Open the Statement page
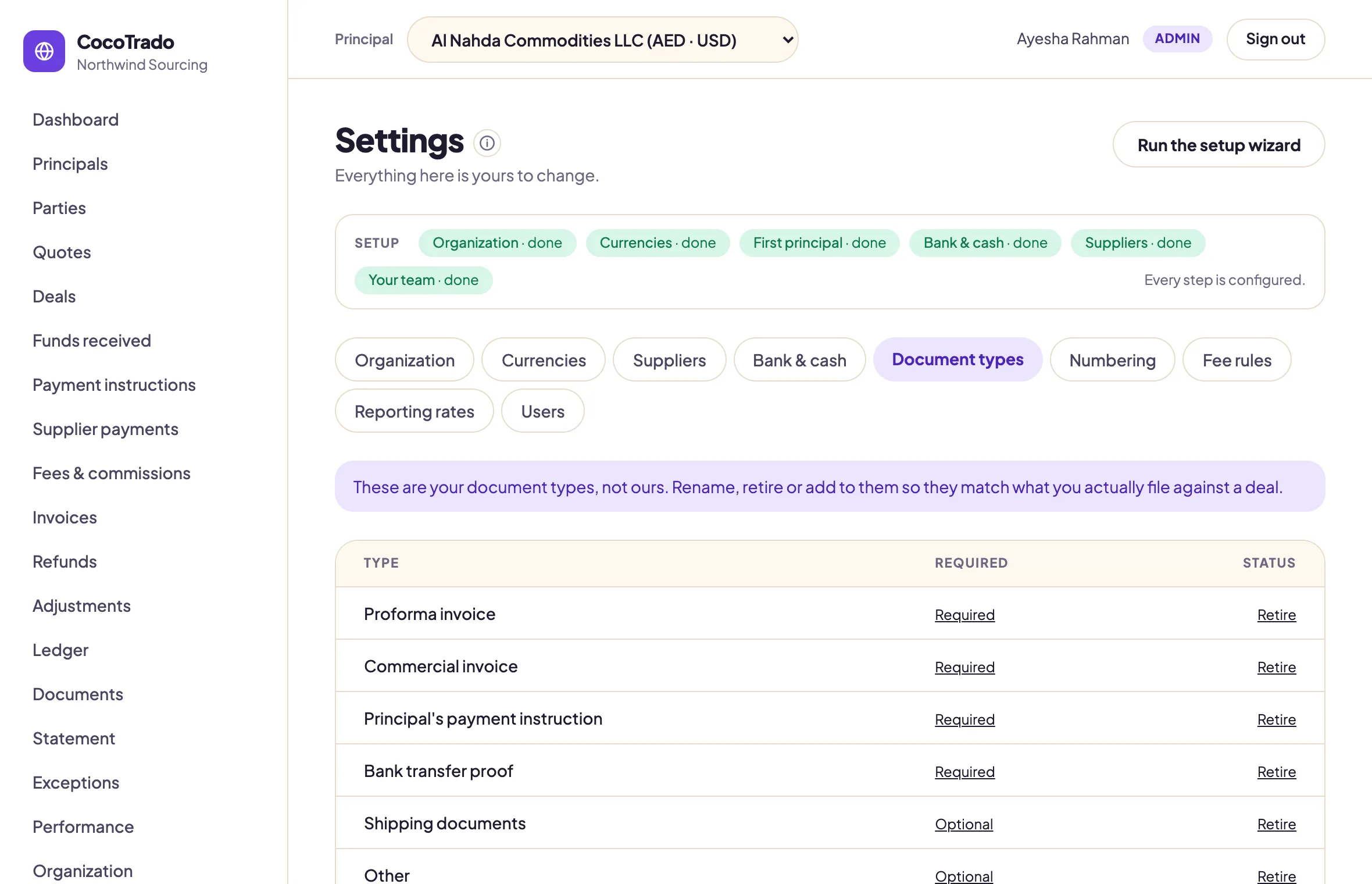The width and height of the screenshot is (1372, 884). pos(74,739)
